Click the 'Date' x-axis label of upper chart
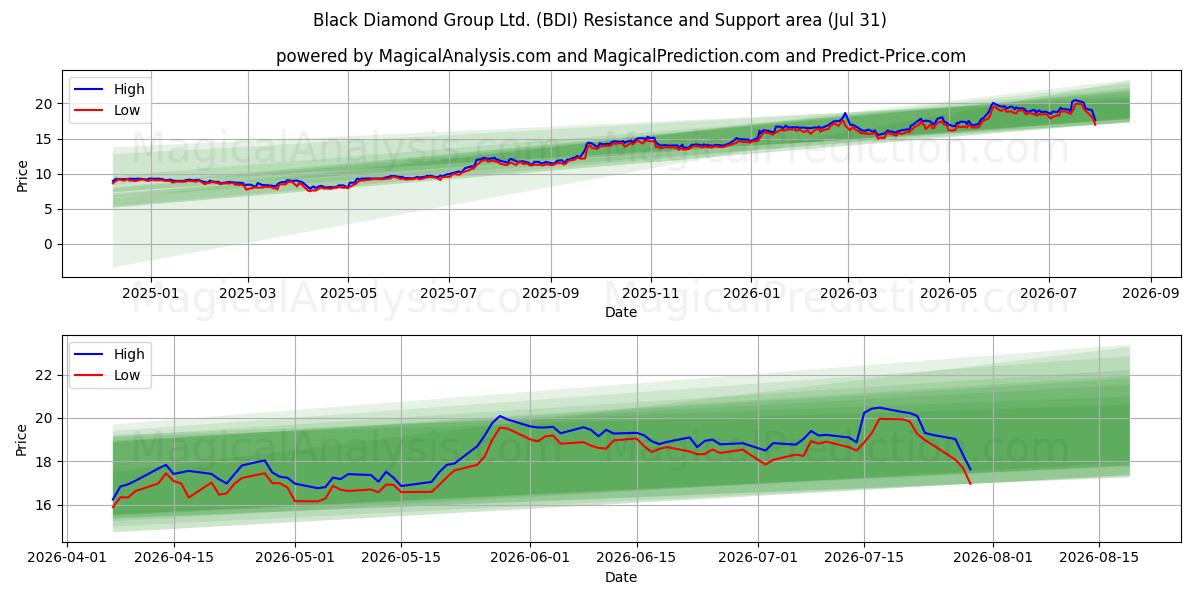The width and height of the screenshot is (1200, 600). tap(620, 312)
